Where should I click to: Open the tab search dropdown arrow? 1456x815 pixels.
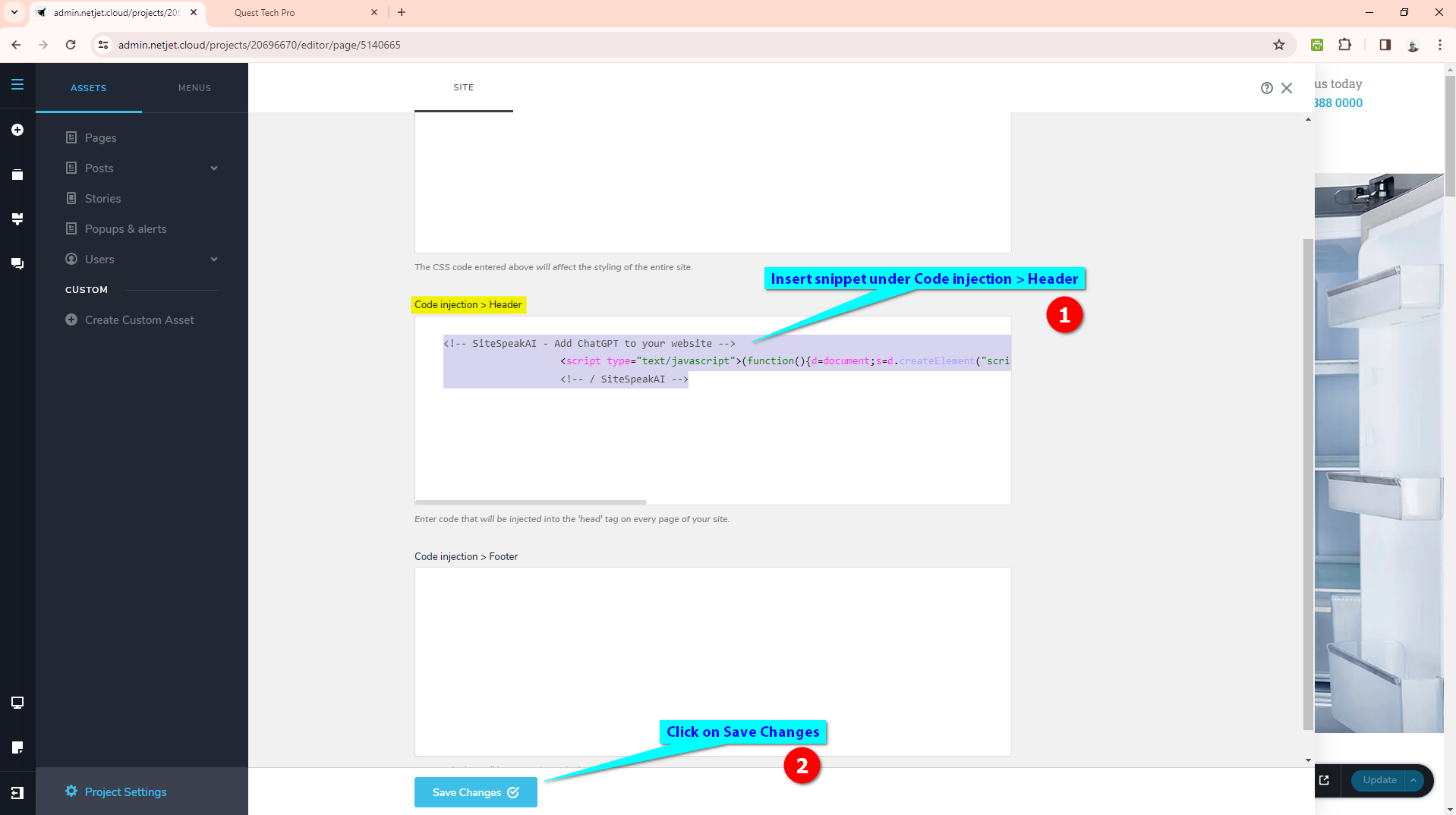coord(14,12)
